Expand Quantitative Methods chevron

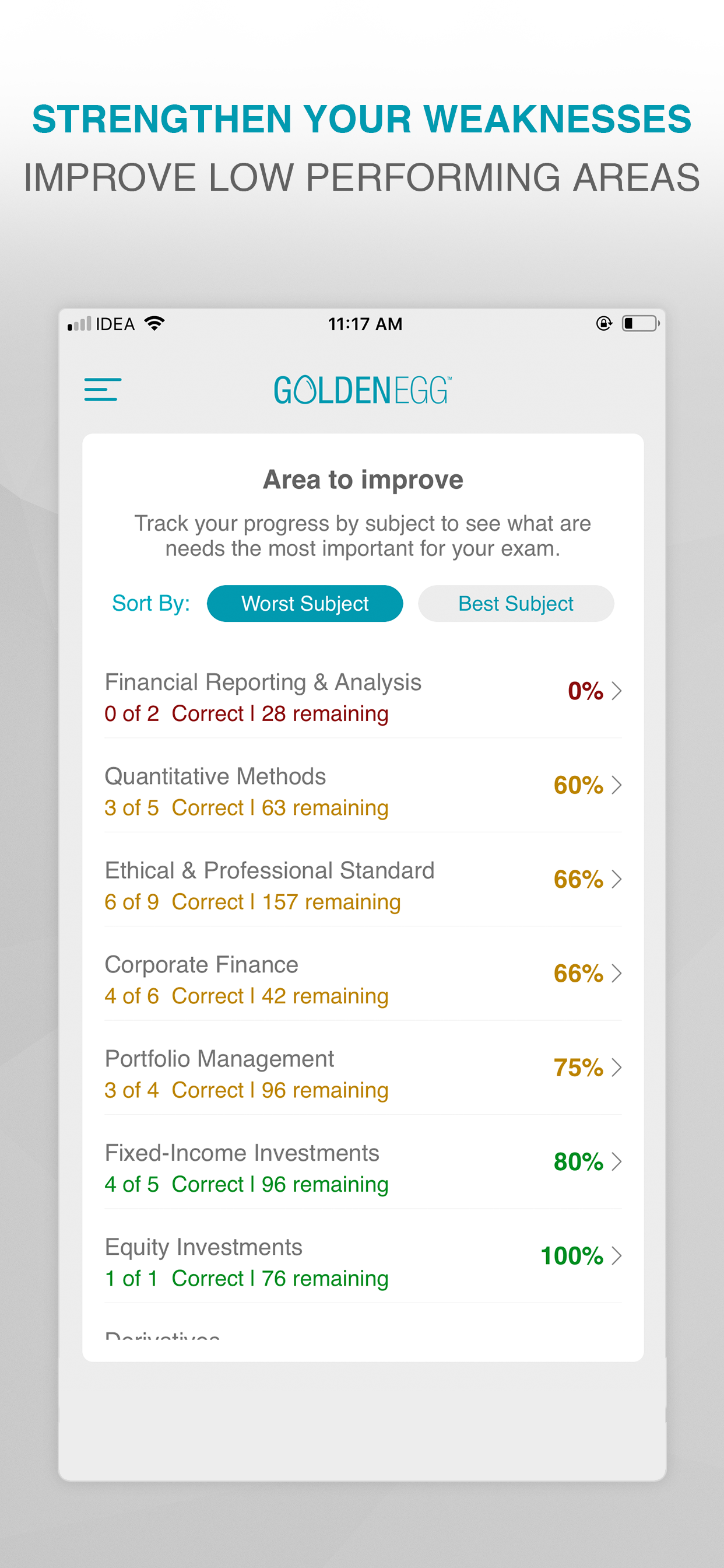point(616,785)
